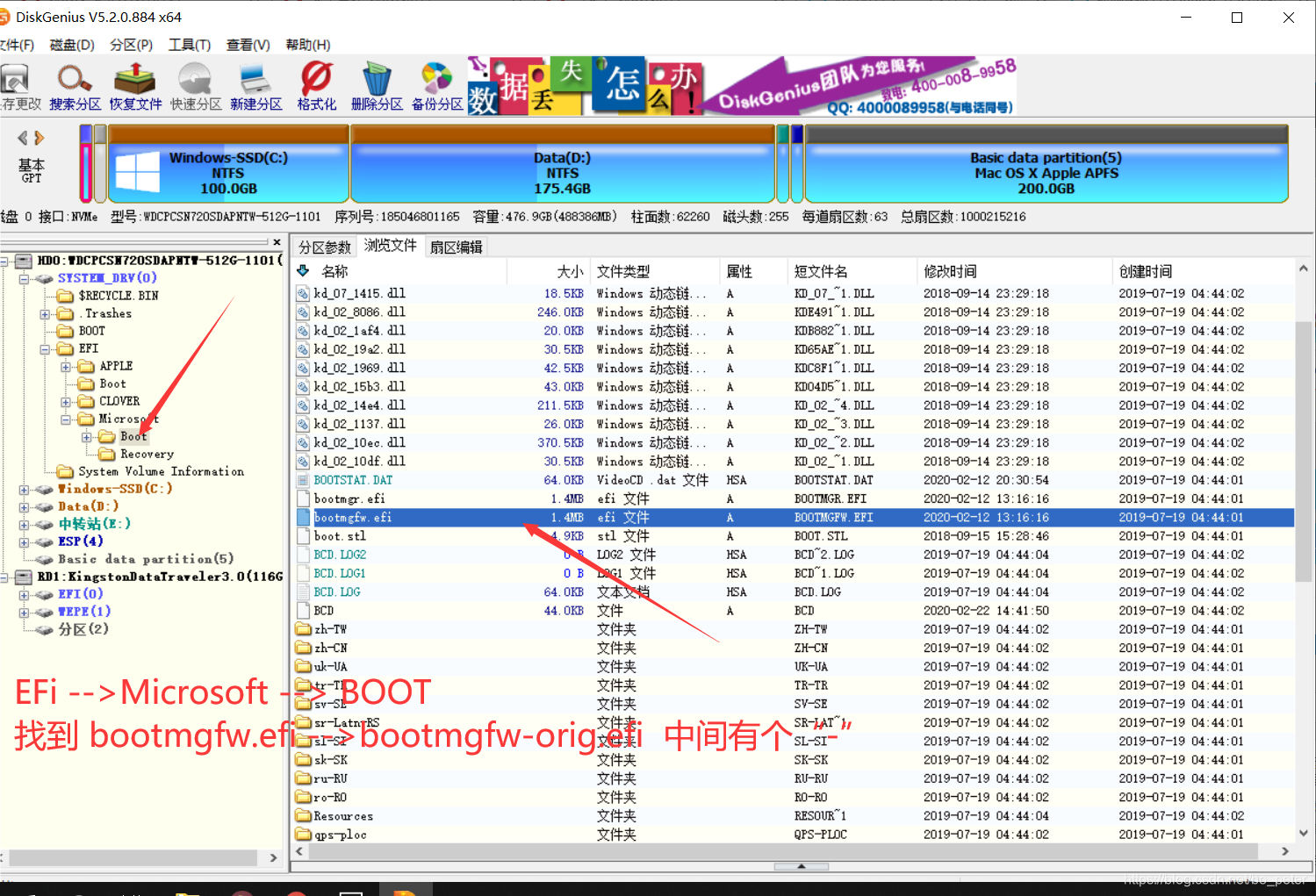Sort files by 短文件名 column header
This screenshot has height=896, width=1316.
pos(852,271)
